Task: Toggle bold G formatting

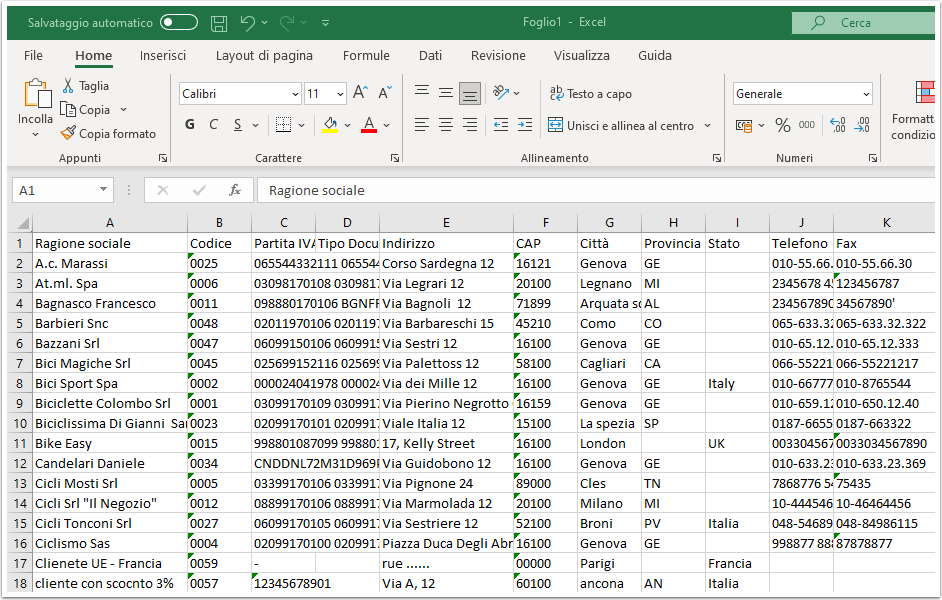Action: coord(190,124)
